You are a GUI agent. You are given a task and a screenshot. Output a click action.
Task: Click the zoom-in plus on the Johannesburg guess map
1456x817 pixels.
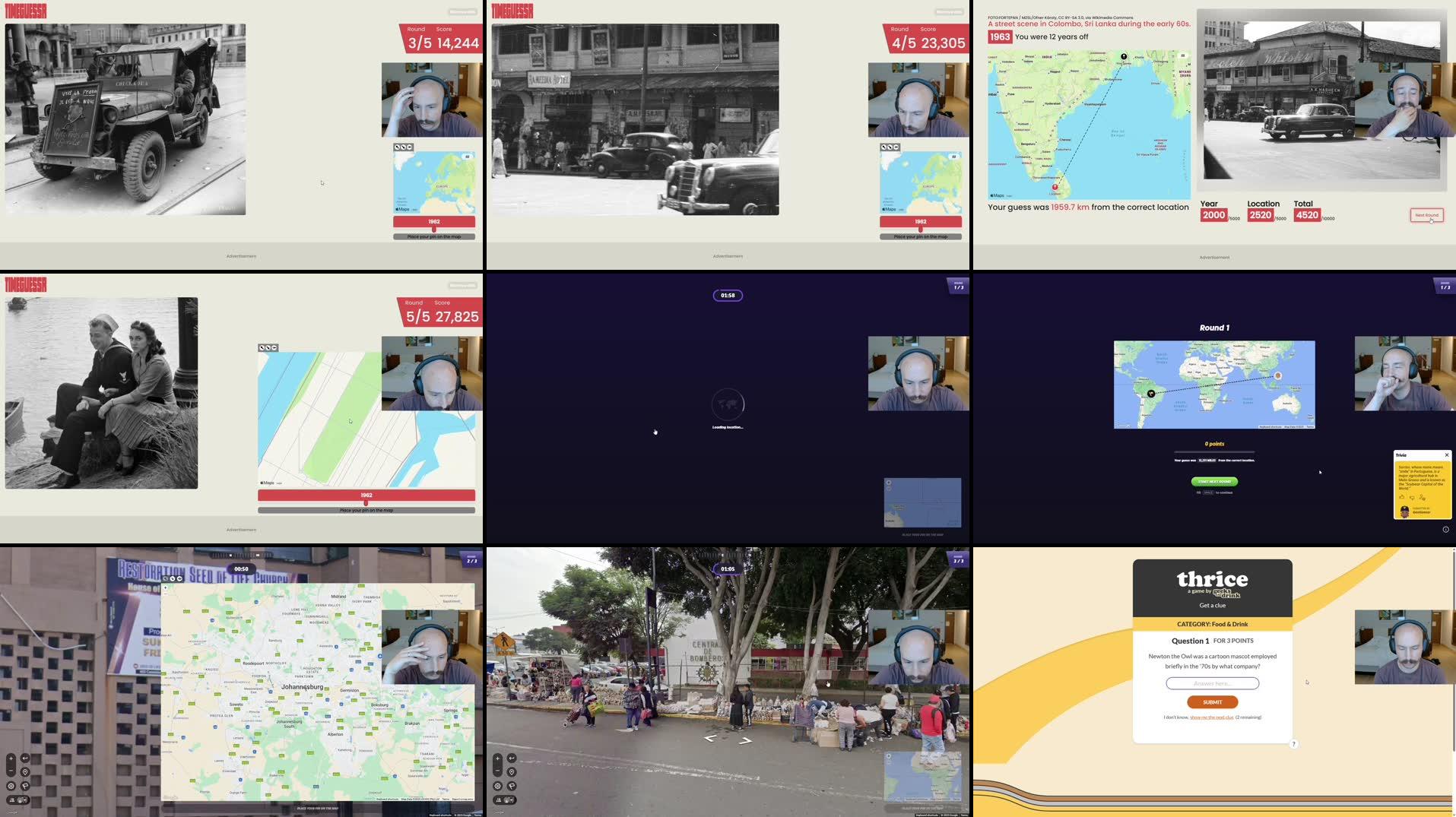[x=165, y=587]
